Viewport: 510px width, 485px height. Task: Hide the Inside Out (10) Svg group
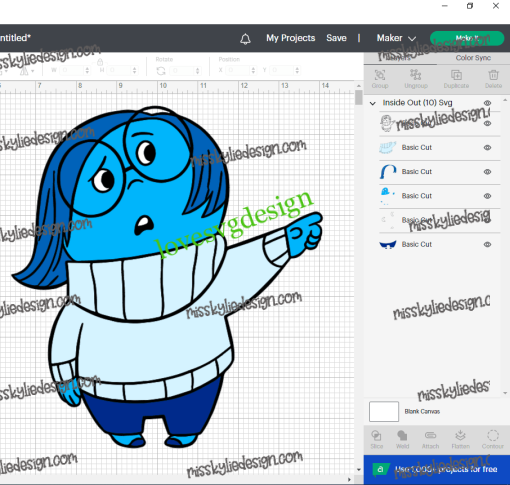coord(487,103)
